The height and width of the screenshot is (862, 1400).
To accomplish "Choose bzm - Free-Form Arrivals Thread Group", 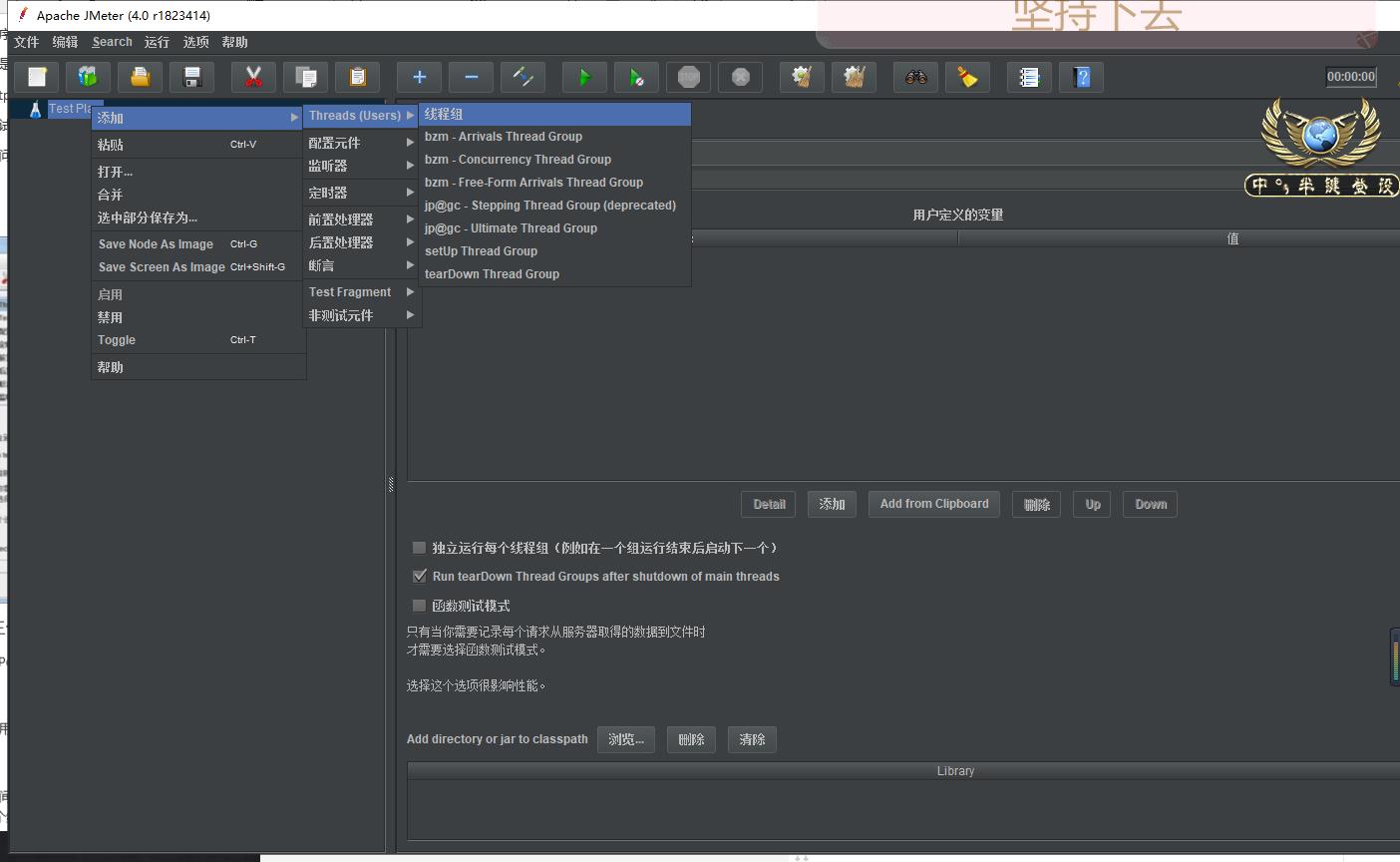I will [x=554, y=183].
